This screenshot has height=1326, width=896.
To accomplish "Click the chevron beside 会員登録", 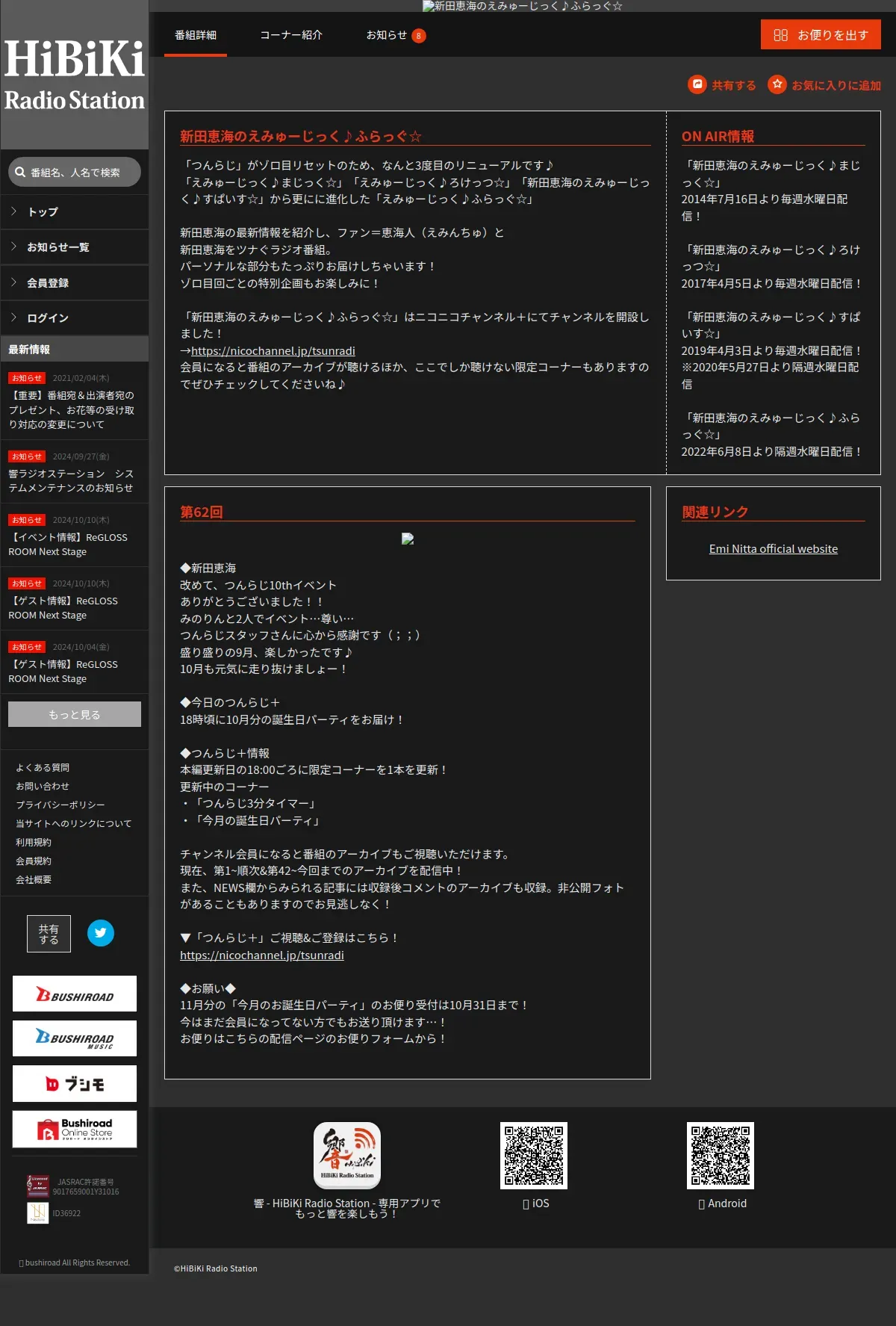I will click(13, 282).
